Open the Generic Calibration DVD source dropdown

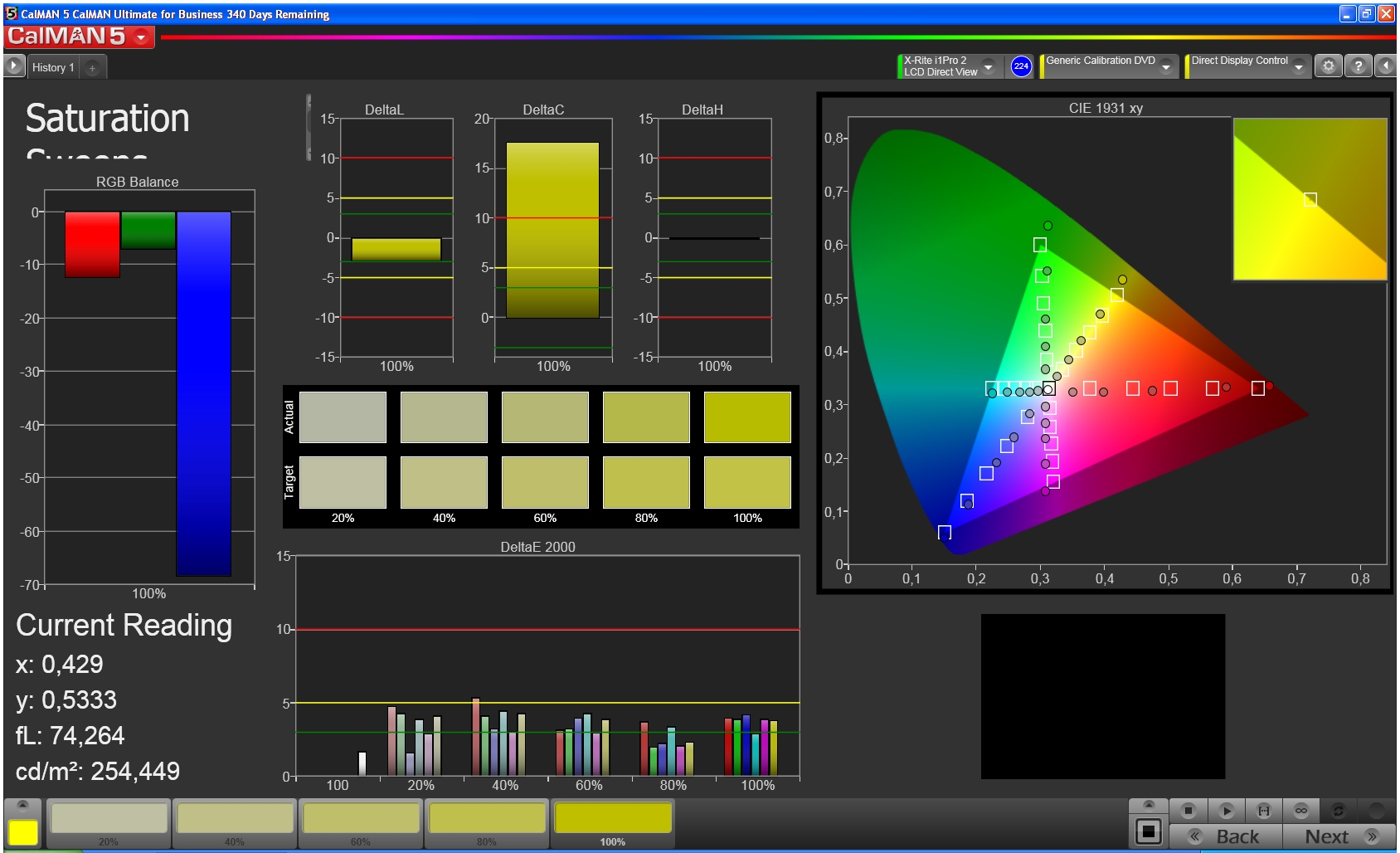[x=1166, y=66]
